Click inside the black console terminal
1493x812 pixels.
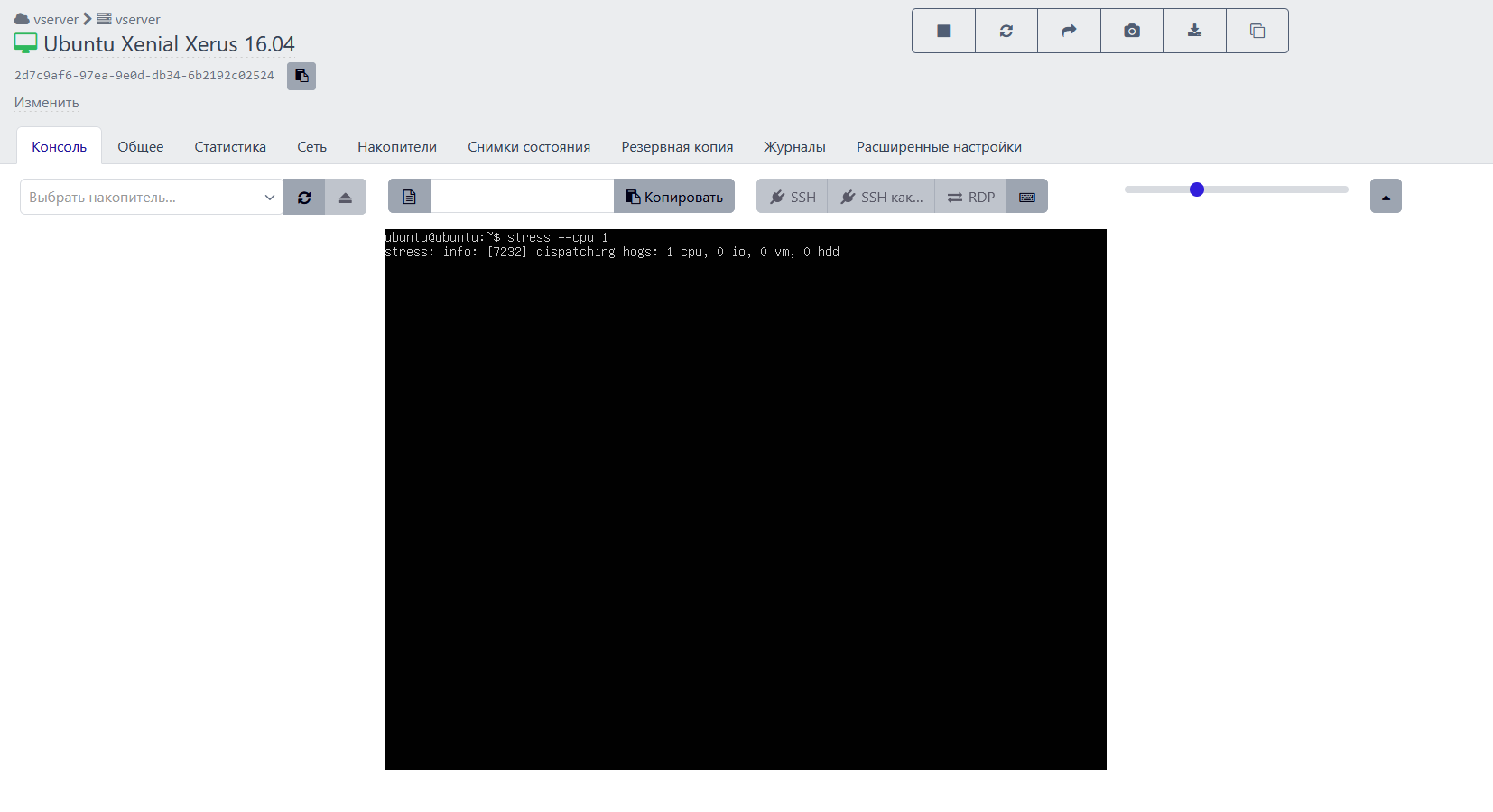coord(746,500)
